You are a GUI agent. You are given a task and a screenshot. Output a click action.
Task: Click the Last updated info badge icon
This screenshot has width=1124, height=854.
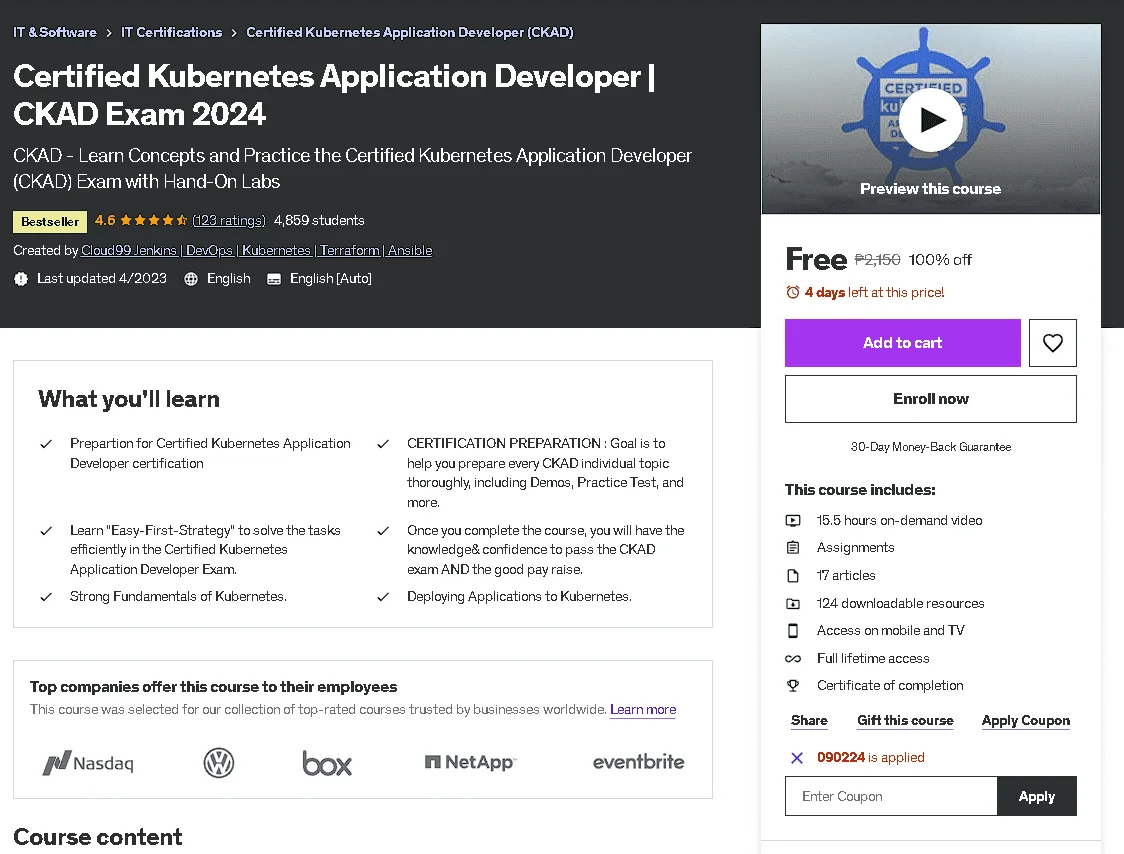(21, 279)
